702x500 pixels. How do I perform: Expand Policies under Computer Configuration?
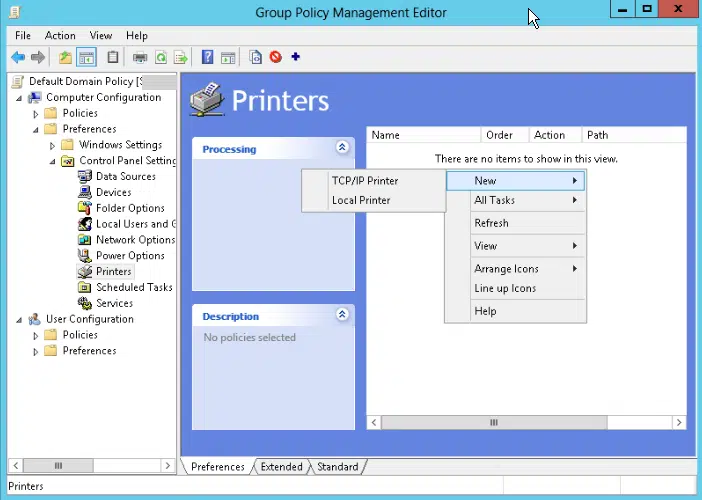(36, 114)
